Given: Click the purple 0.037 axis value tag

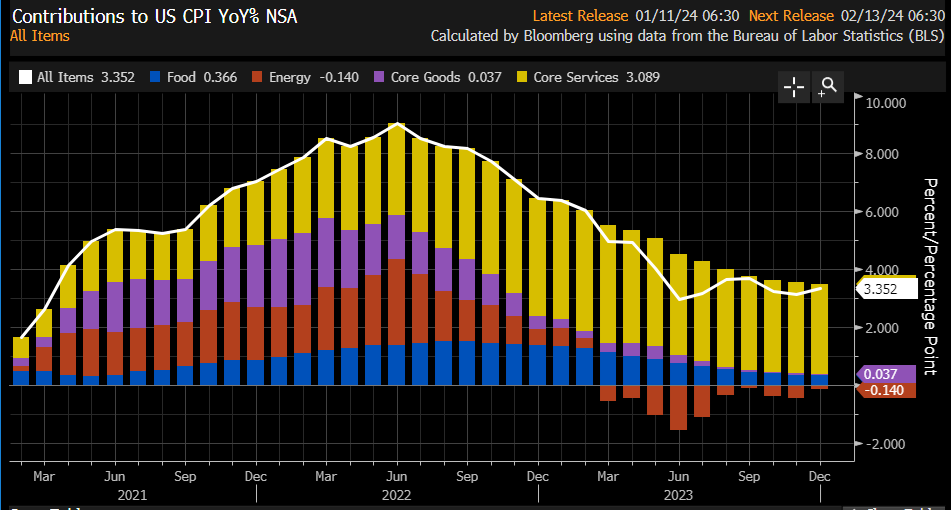Looking at the screenshot, I should tap(885, 374).
